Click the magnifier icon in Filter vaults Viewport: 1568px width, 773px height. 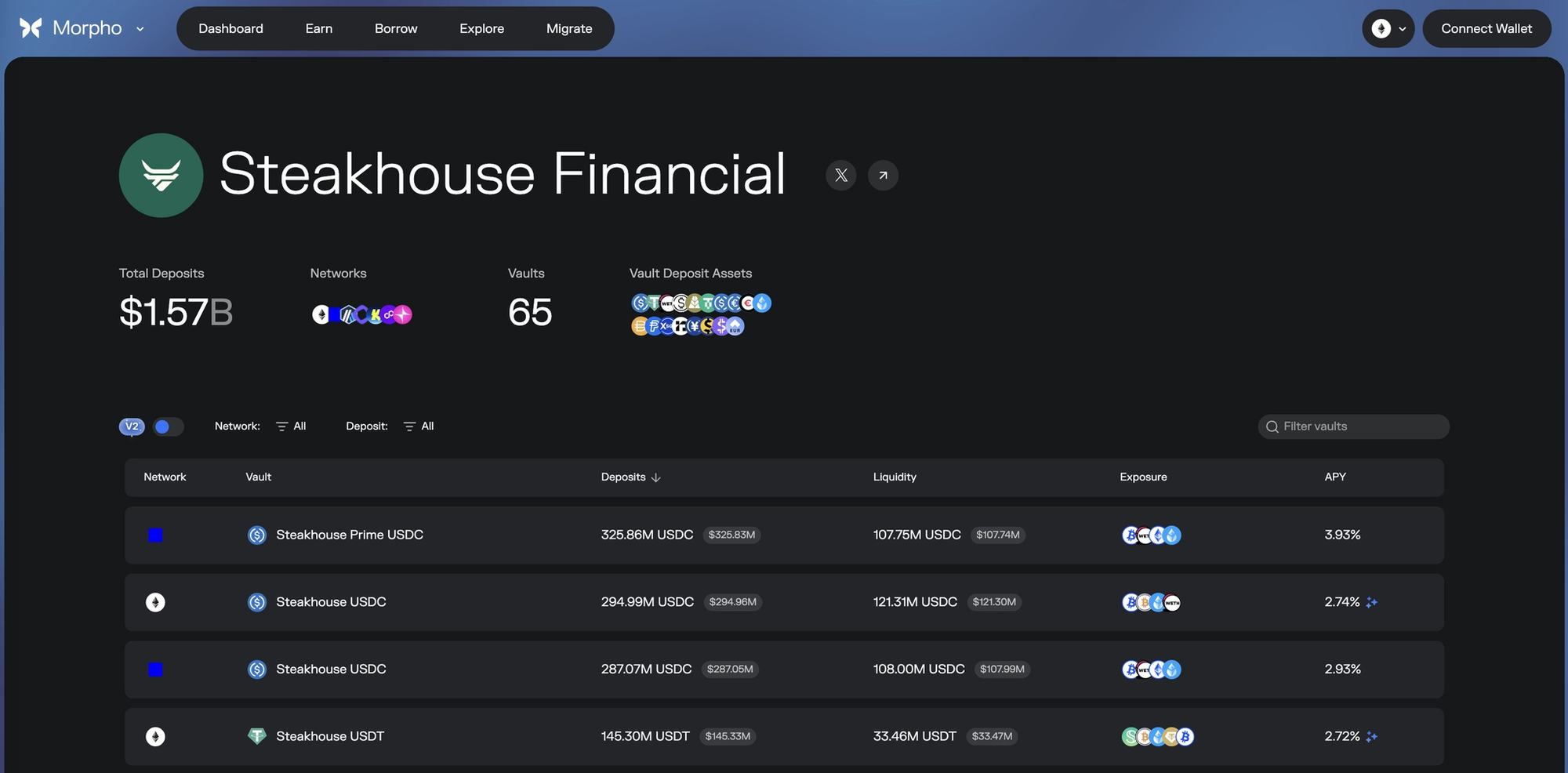pos(1272,426)
